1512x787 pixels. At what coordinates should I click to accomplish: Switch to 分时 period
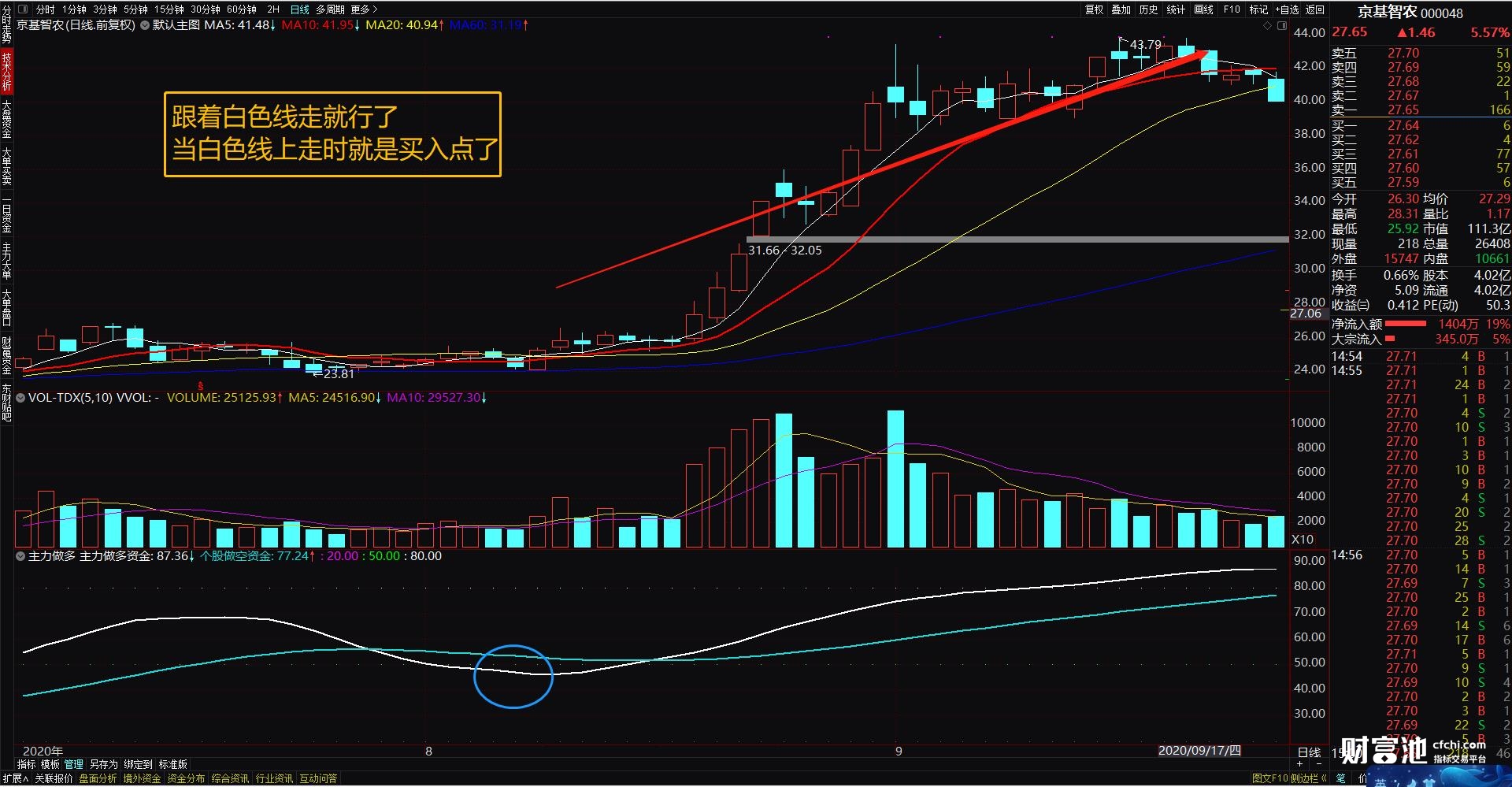coord(45,9)
